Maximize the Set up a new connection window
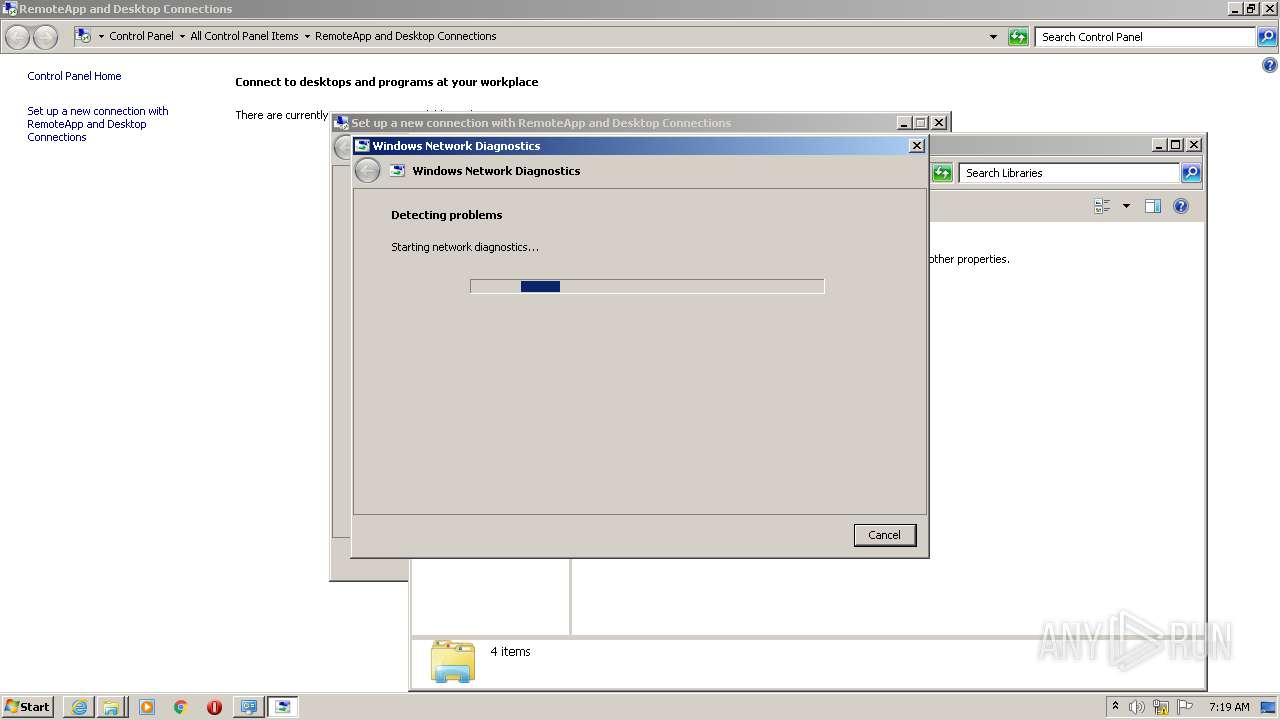This screenshot has width=1280, height=720. (x=921, y=123)
